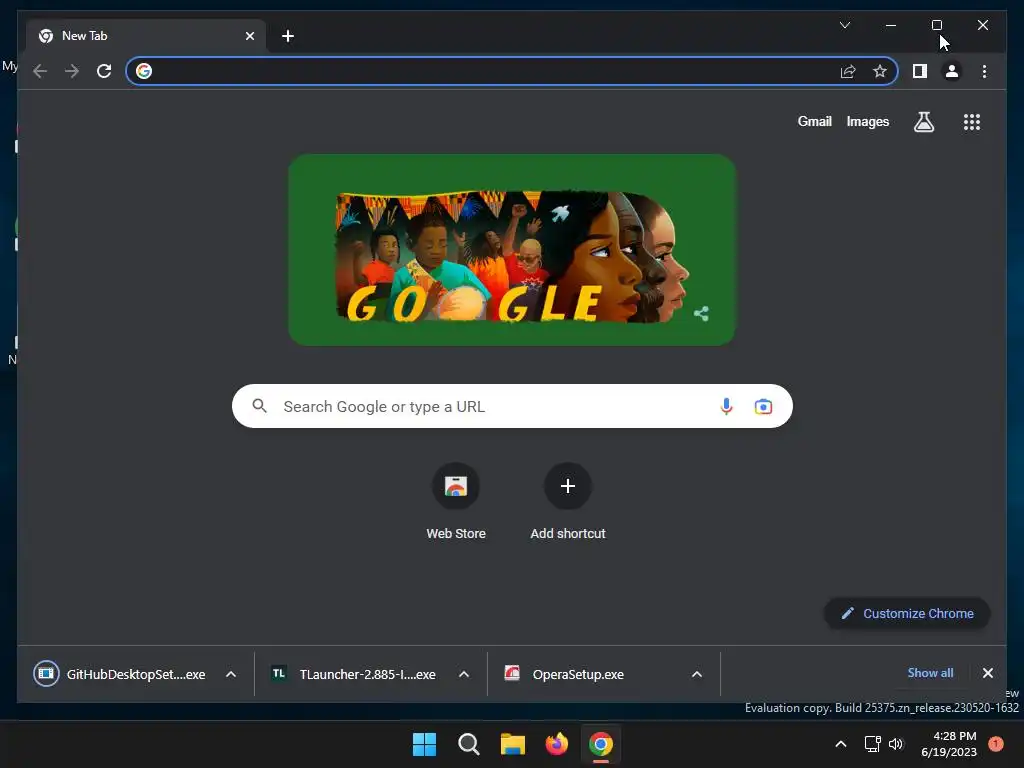1024x768 pixels.
Task: Focus the Search Google or type URL box
Action: pos(512,406)
